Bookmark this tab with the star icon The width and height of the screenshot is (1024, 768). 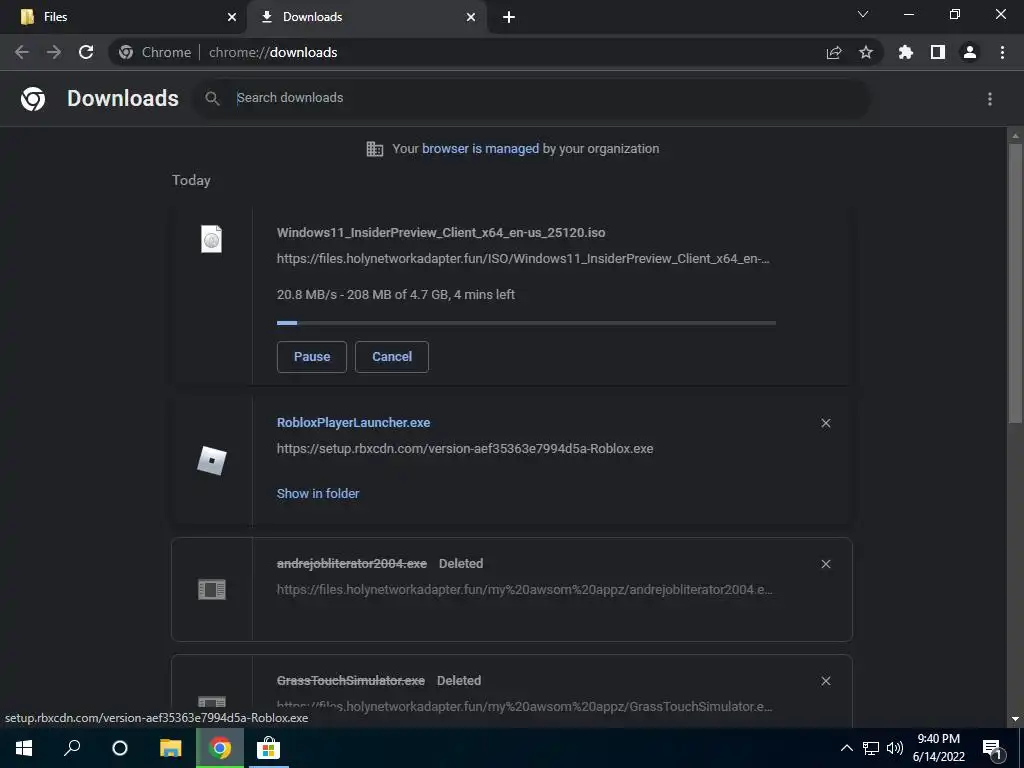(865, 52)
